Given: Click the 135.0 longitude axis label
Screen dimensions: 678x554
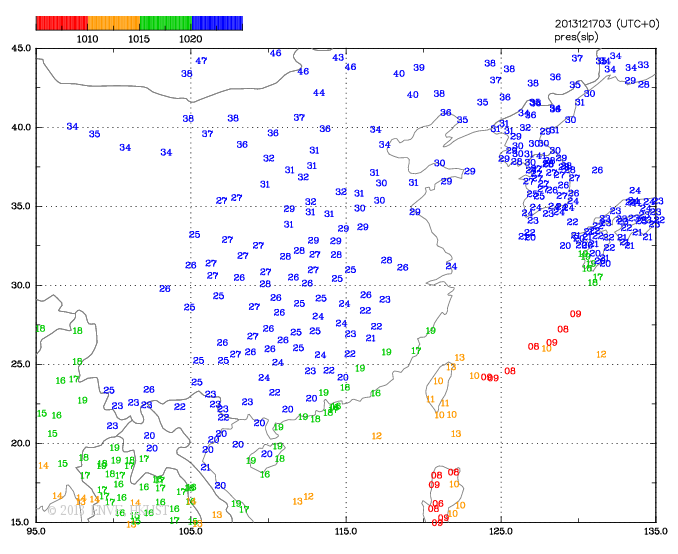Looking at the screenshot, I should tap(656, 532).
